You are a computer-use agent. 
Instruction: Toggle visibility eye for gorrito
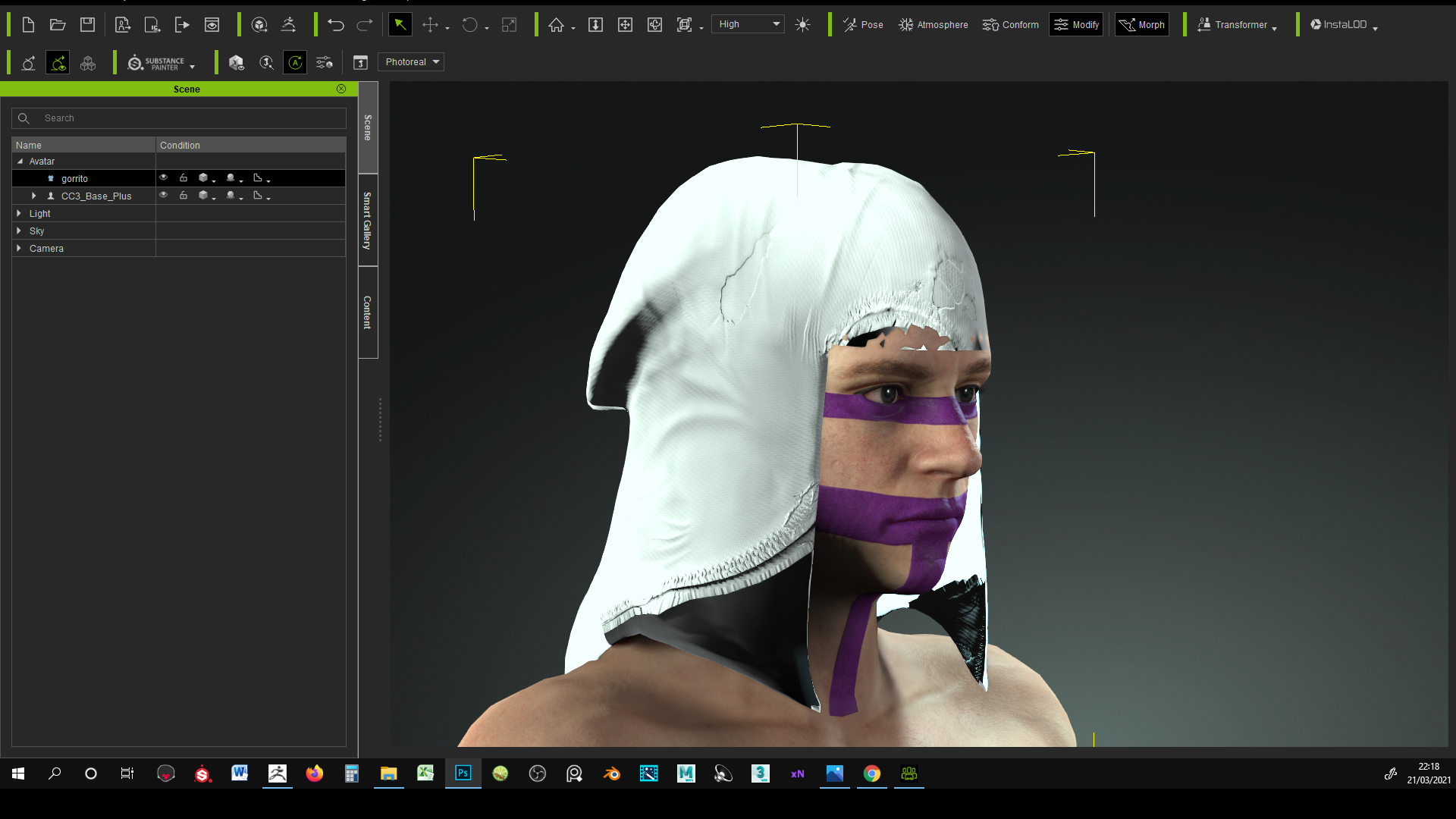(163, 178)
